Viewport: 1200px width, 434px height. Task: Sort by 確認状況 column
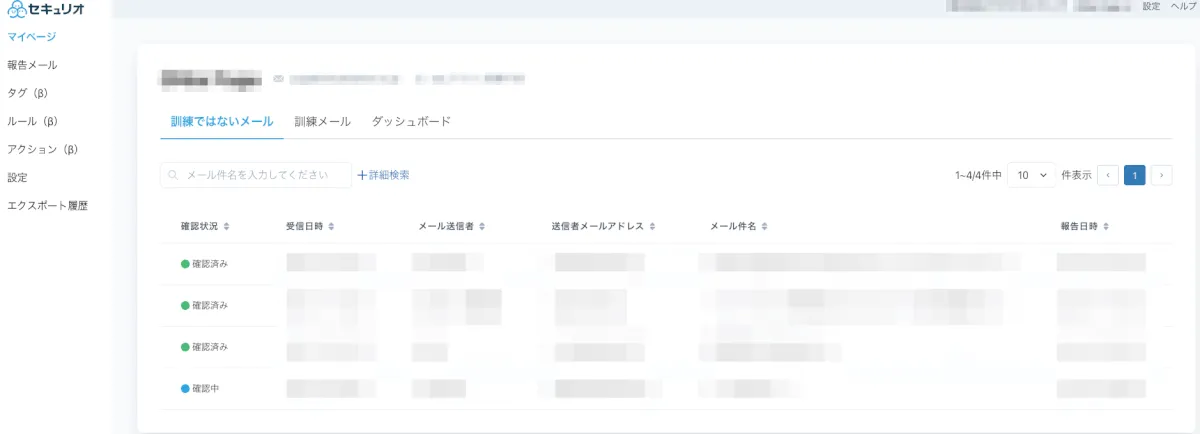point(205,226)
